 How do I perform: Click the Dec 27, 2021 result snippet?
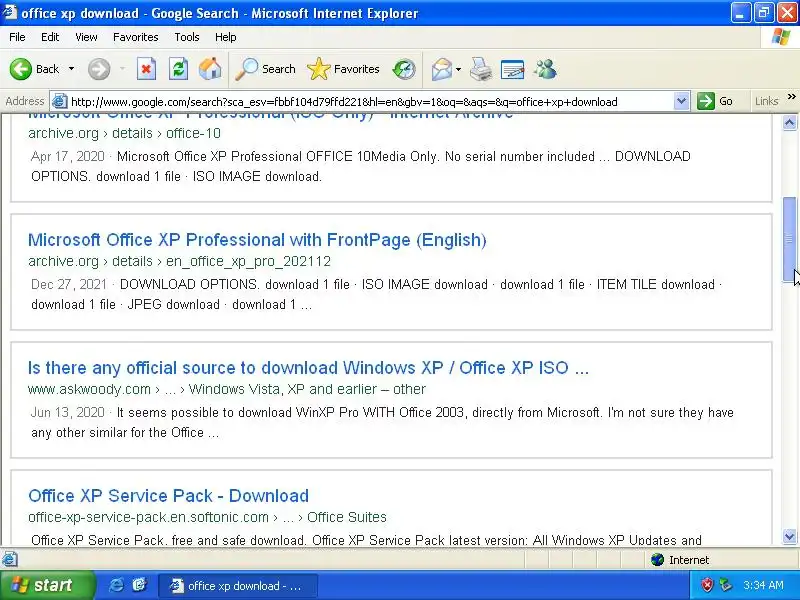tap(377, 294)
